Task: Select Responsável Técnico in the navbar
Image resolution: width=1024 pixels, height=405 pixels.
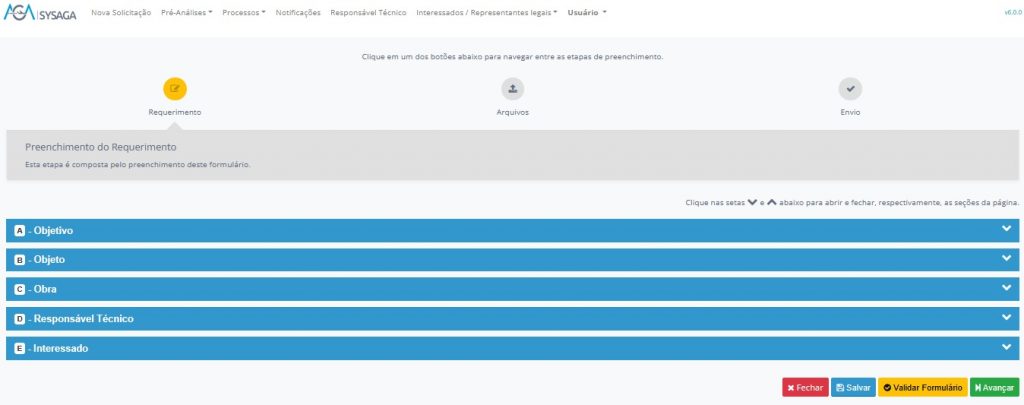Action: click(368, 13)
